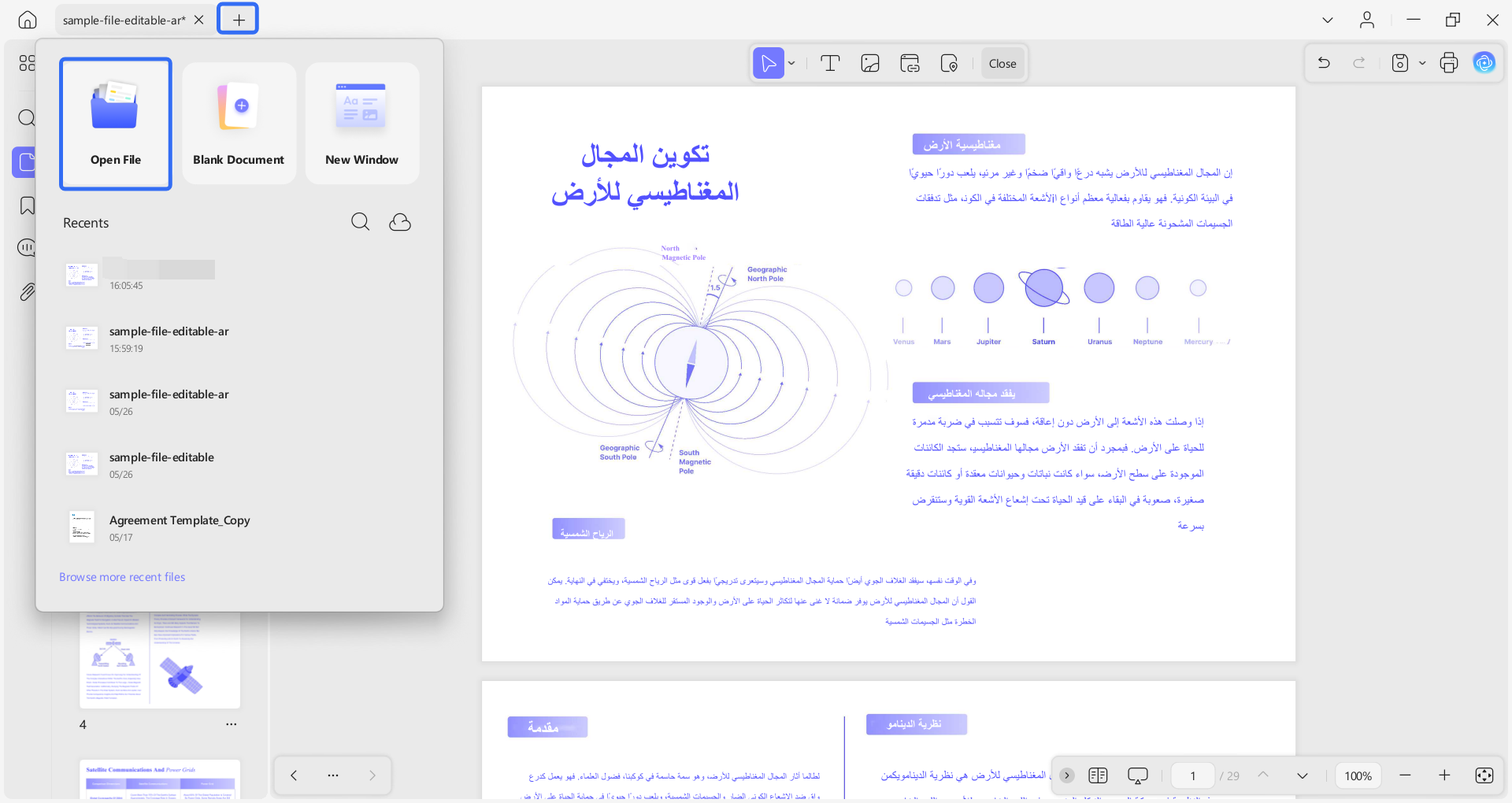The width and height of the screenshot is (1512, 803).
Task: Search recent files with magnifier icon
Action: click(360, 222)
